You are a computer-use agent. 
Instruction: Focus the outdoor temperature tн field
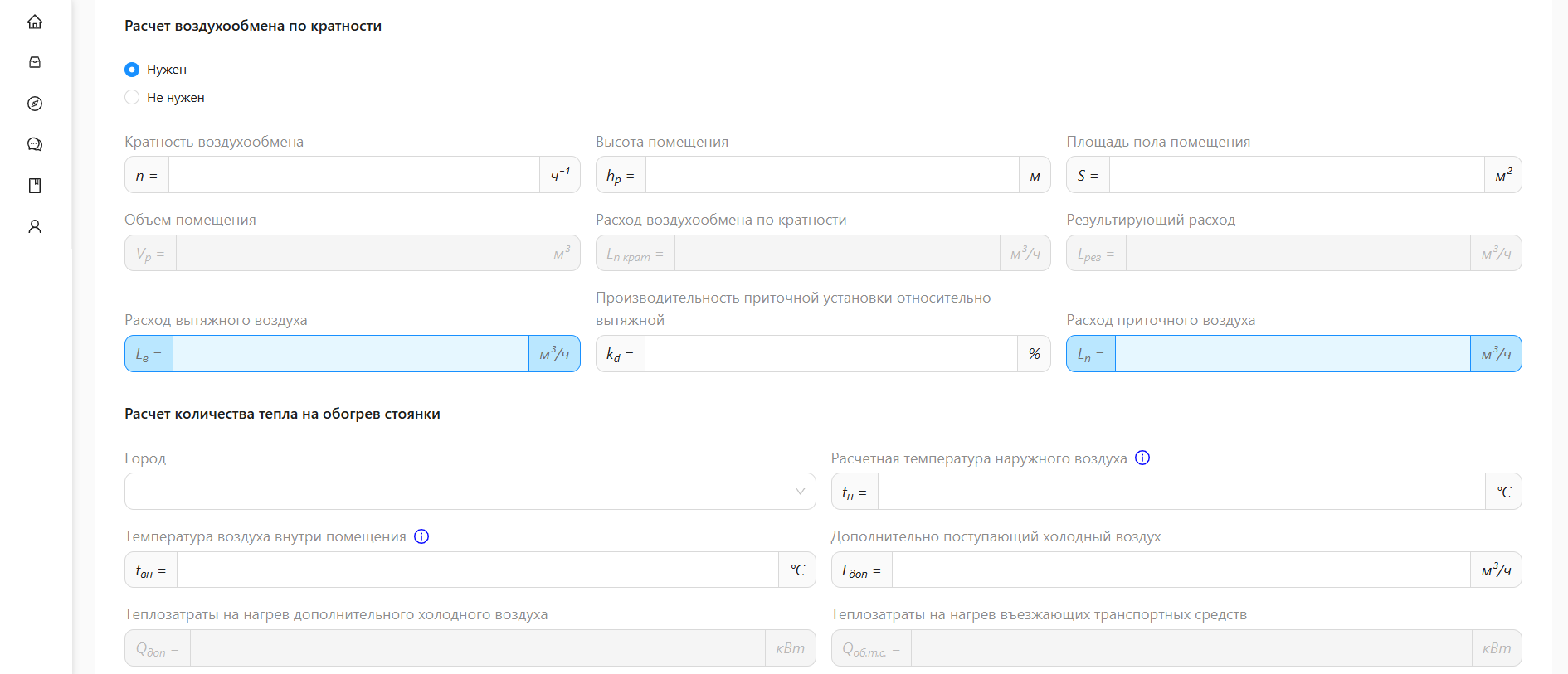click(1181, 492)
